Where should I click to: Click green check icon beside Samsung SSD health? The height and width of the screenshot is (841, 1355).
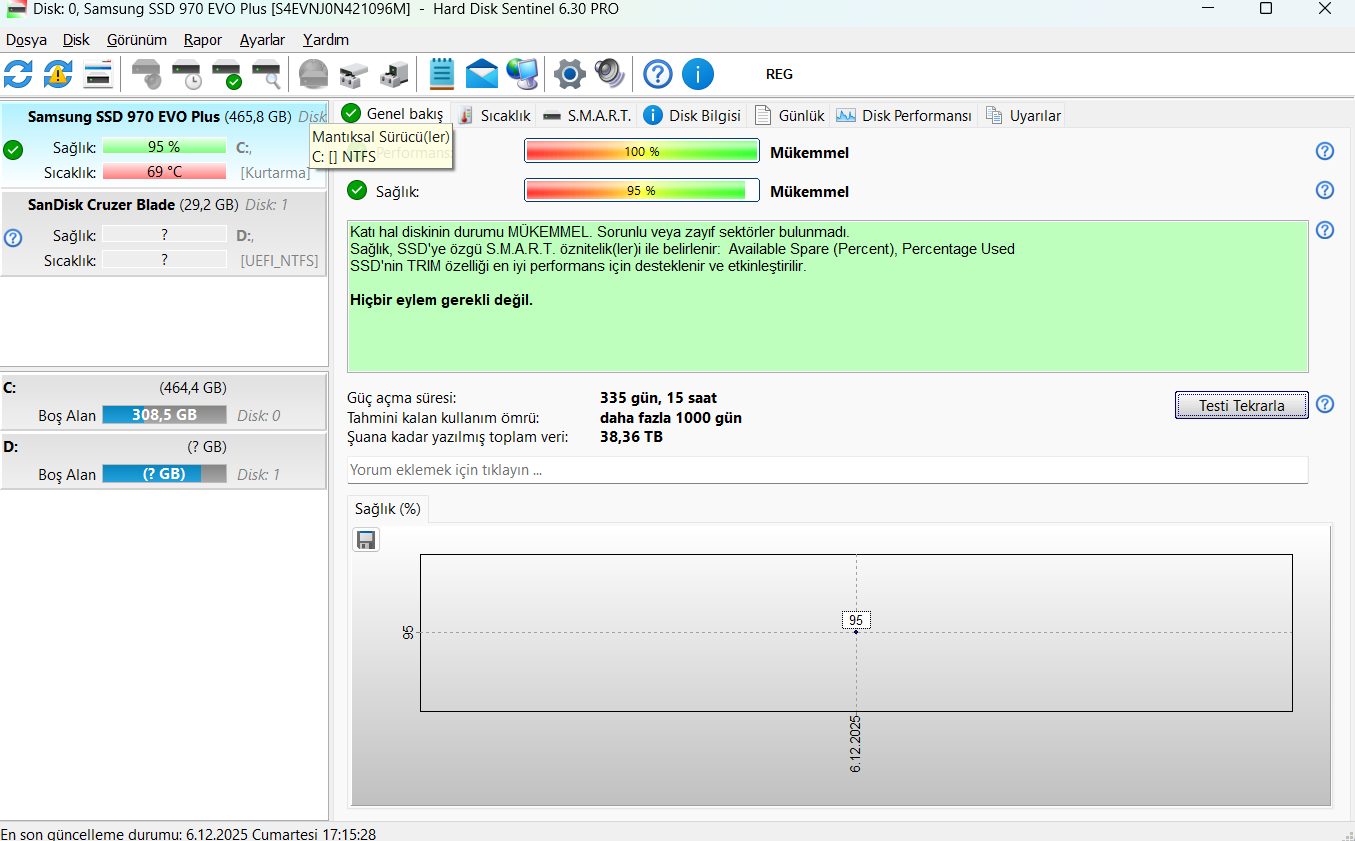13,150
